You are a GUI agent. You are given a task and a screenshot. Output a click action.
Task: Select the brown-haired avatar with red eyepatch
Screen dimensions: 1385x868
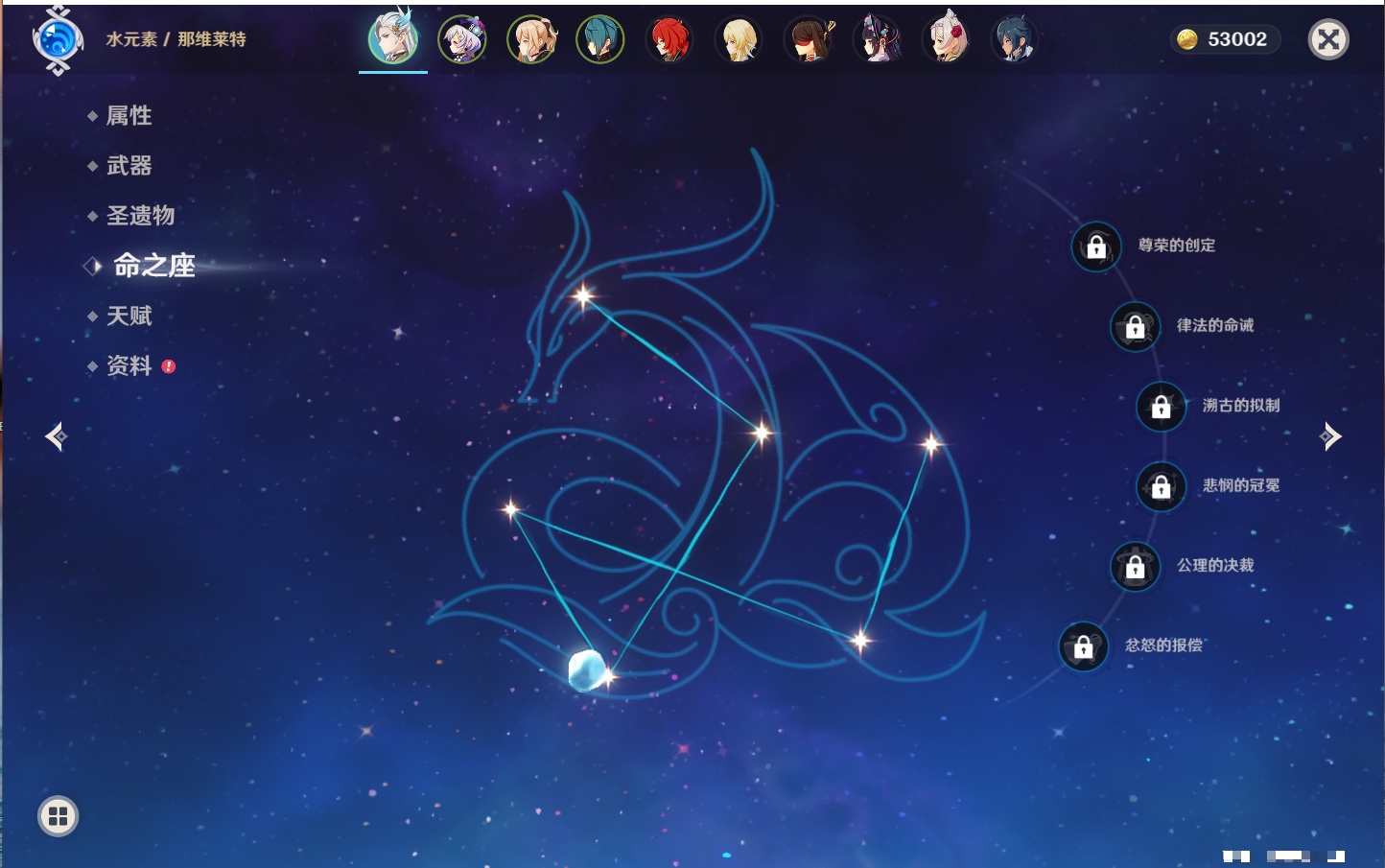pyautogui.click(x=809, y=39)
